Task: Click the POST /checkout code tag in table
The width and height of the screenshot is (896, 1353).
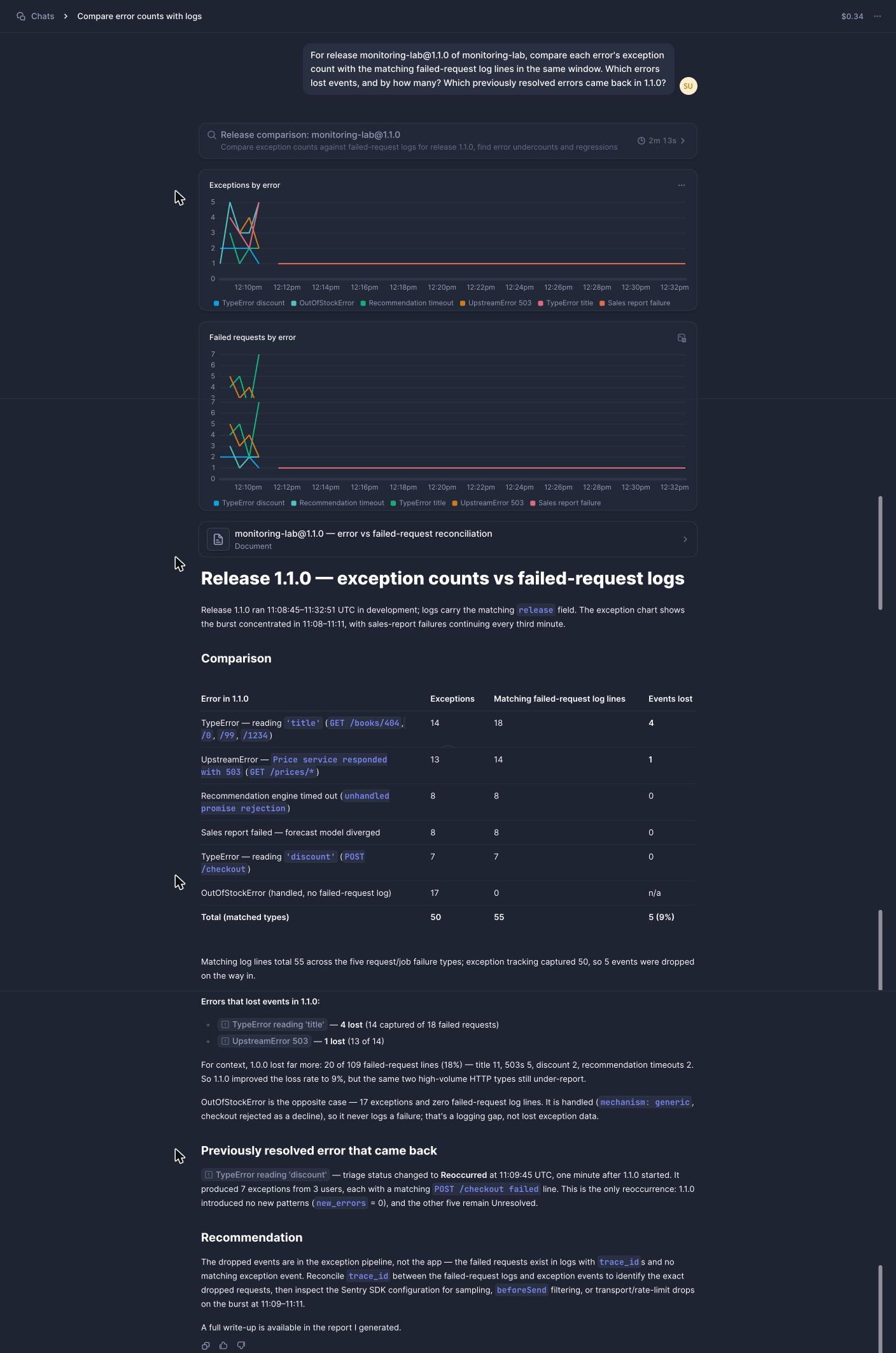Action: [x=283, y=863]
